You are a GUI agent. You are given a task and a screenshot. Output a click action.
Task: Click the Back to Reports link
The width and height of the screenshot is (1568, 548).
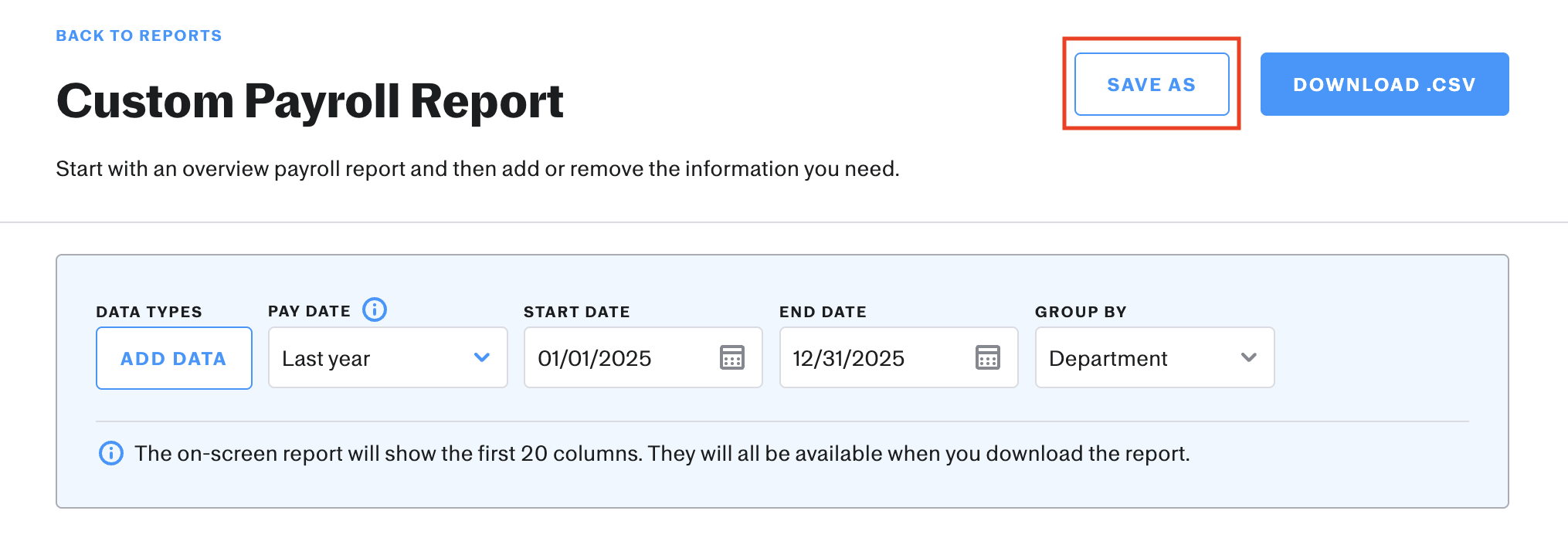[139, 36]
